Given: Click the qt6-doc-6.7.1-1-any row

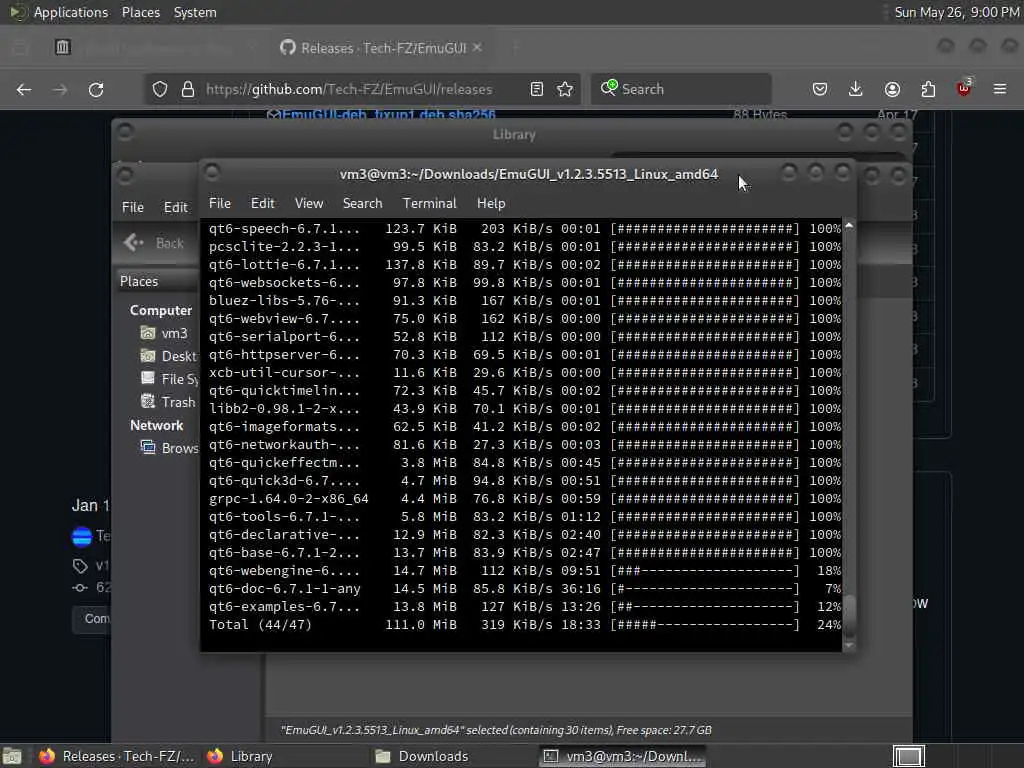Looking at the screenshot, I should (524, 588).
